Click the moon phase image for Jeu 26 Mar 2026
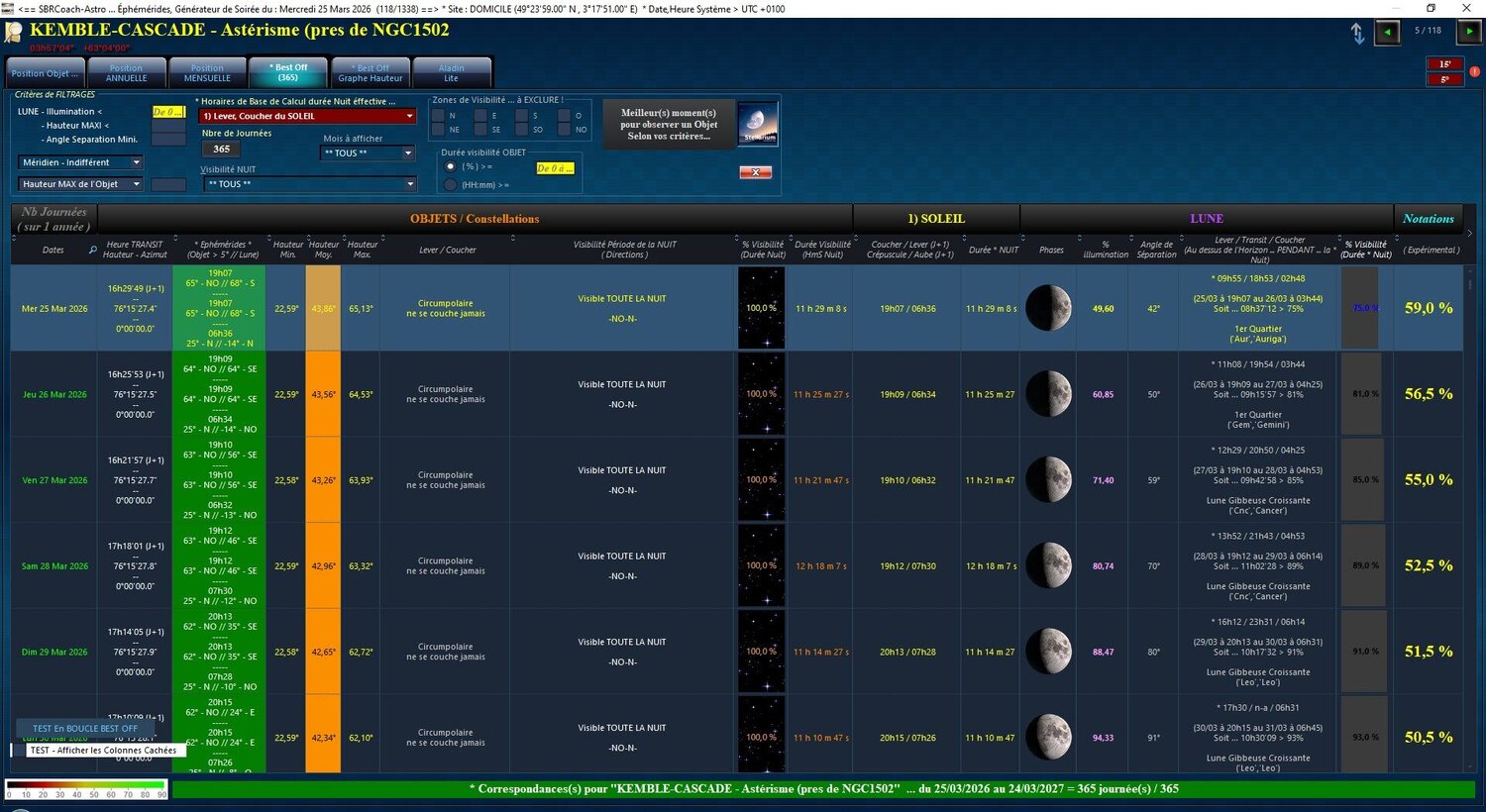Image resolution: width=1486 pixels, height=812 pixels. pos(1050,394)
